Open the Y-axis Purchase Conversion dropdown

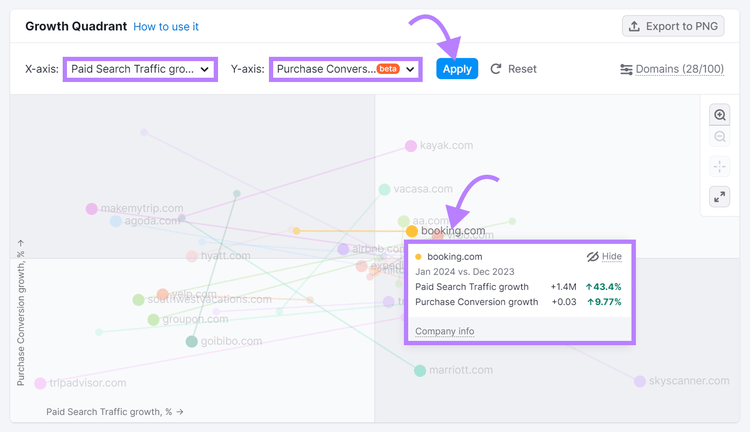pos(345,69)
